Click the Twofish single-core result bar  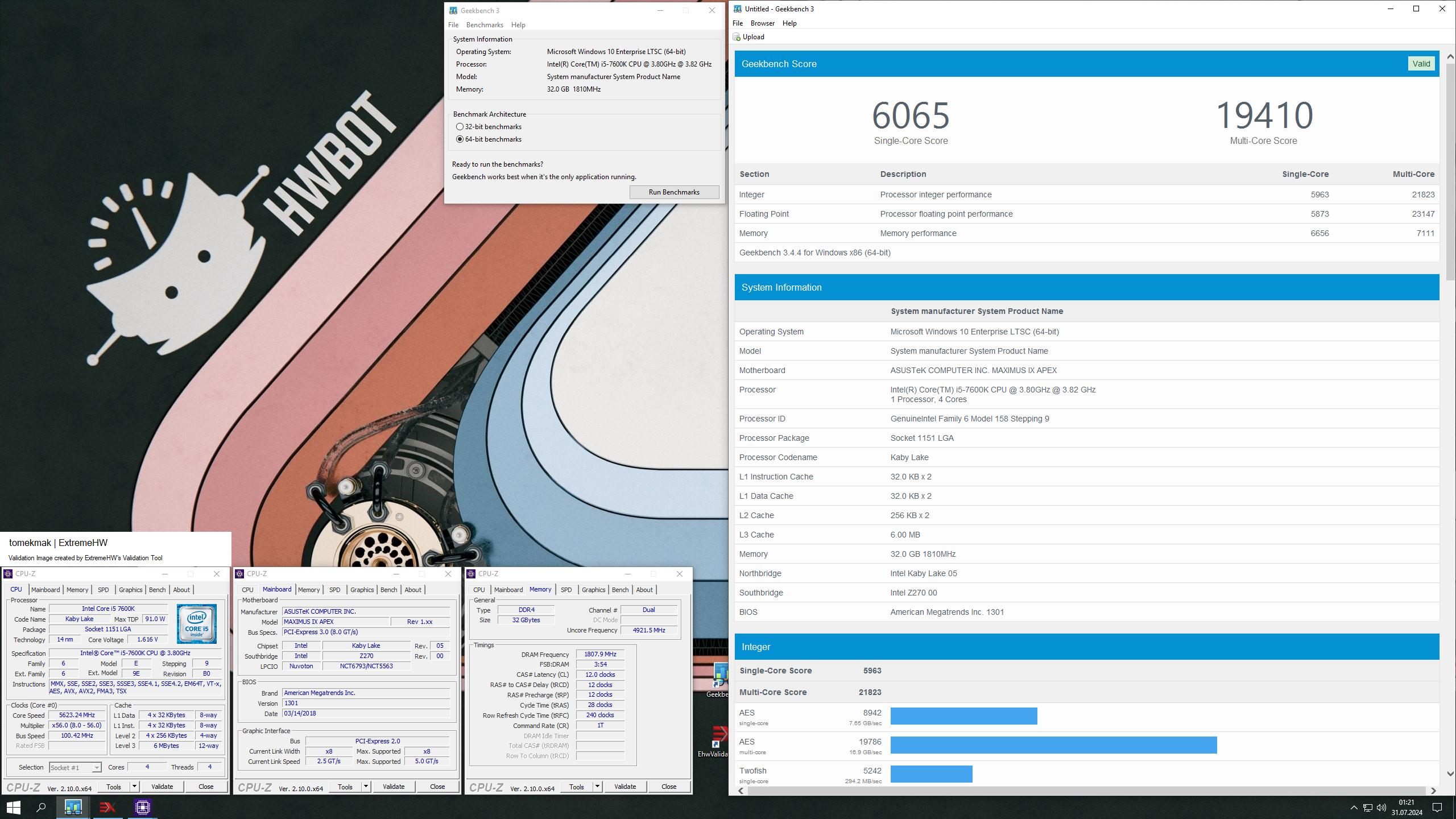pos(931,774)
